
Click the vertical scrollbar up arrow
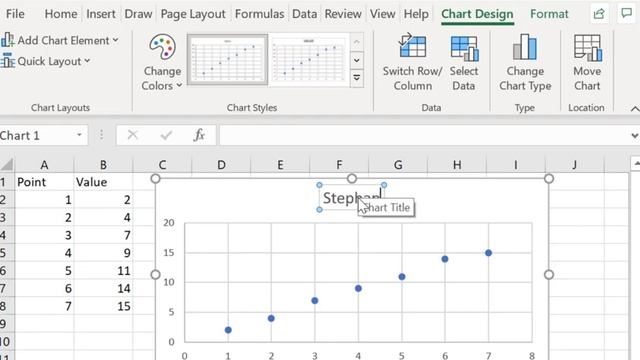[636, 164]
